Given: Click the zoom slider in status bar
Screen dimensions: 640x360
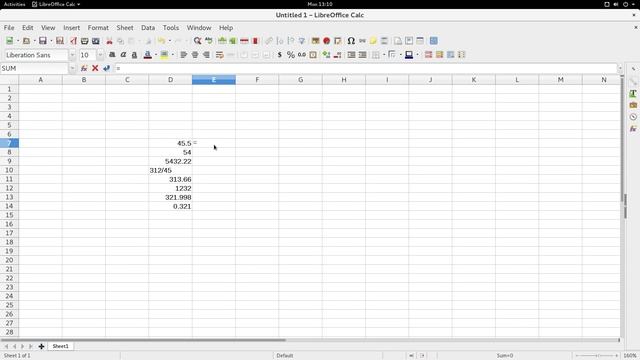Looking at the screenshot, I should (x=596, y=356).
